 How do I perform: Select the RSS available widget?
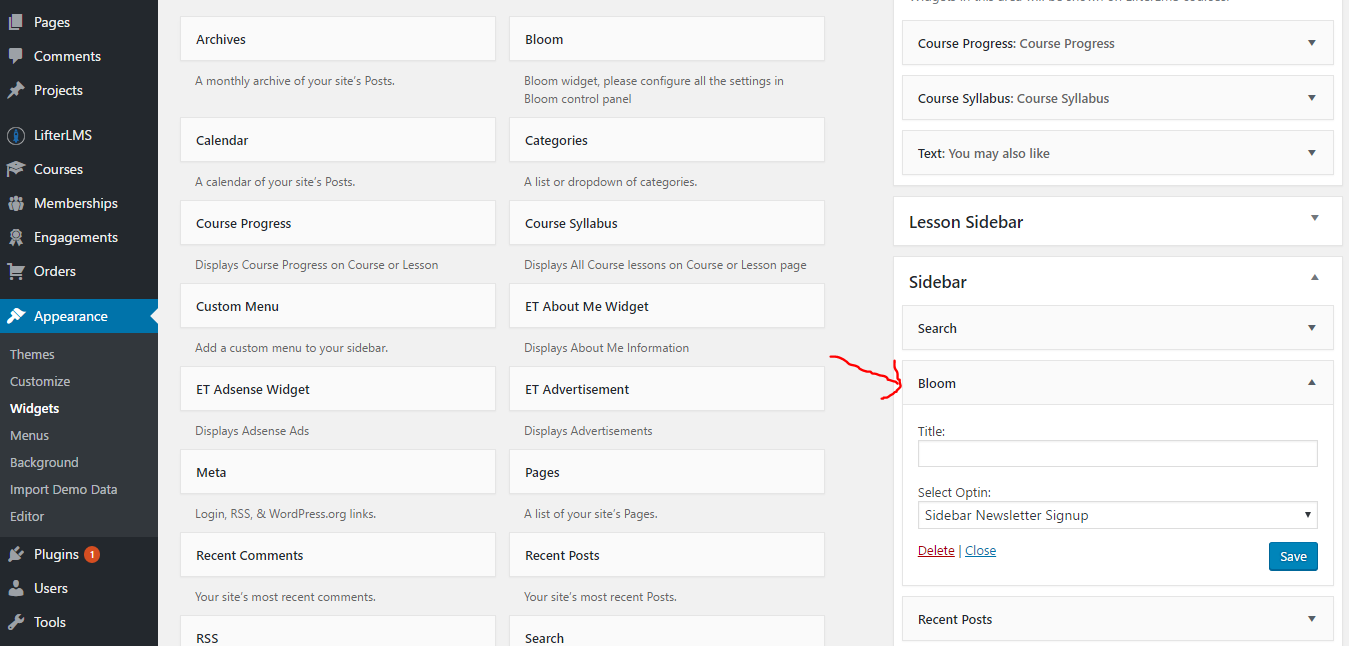pyautogui.click(x=338, y=632)
